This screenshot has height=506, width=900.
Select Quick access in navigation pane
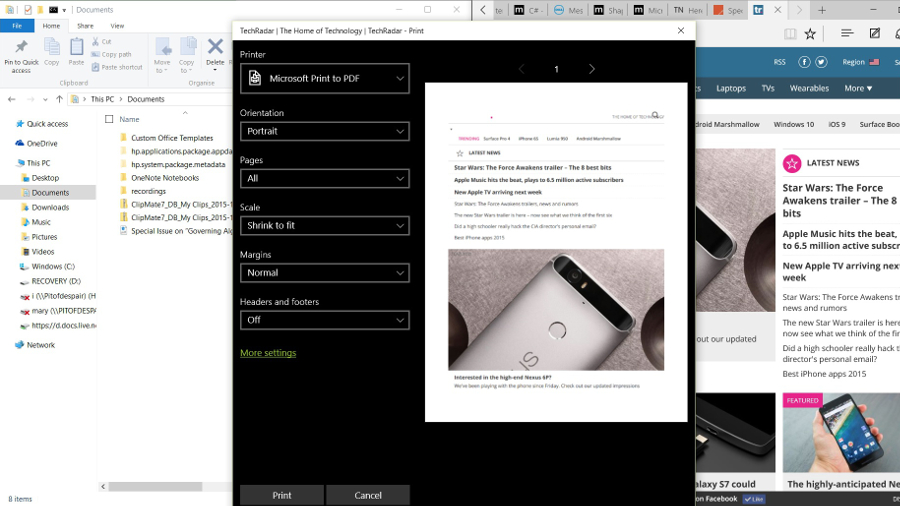47,124
